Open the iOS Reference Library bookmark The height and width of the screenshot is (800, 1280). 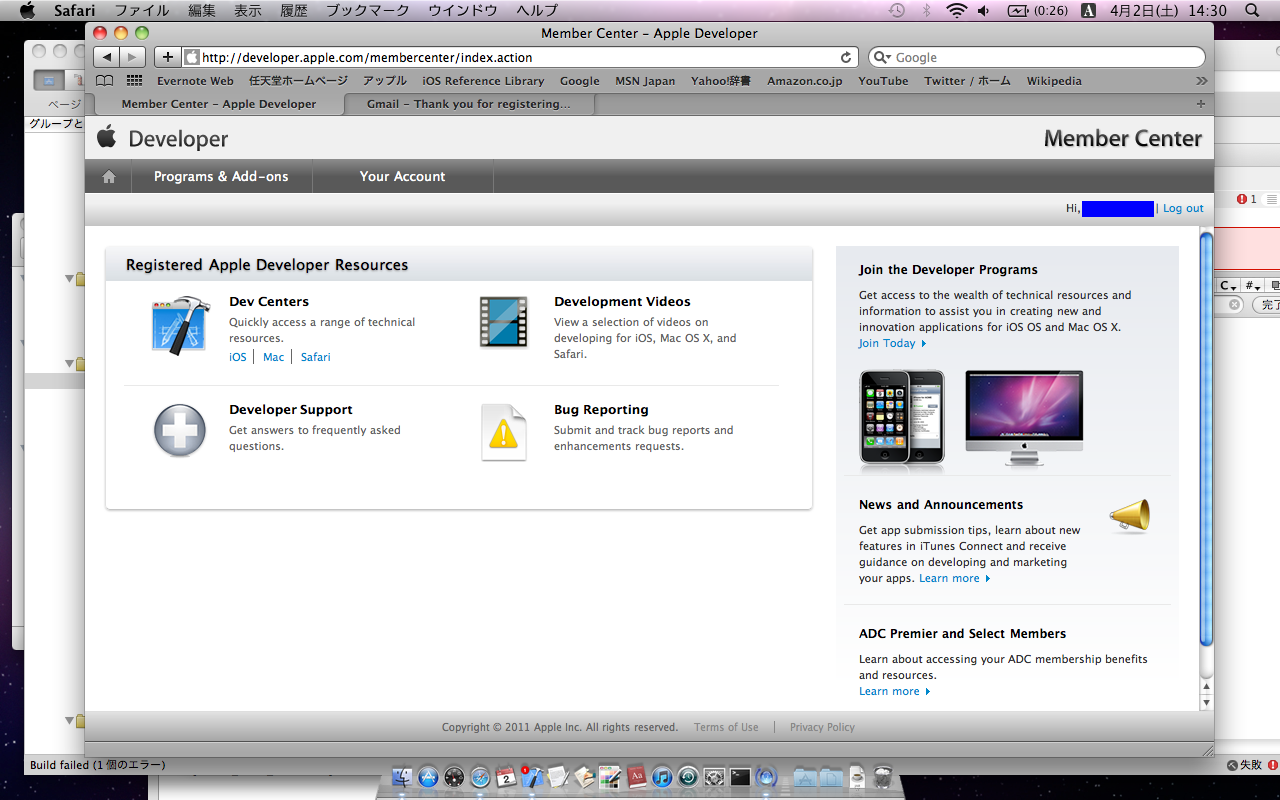click(x=483, y=81)
